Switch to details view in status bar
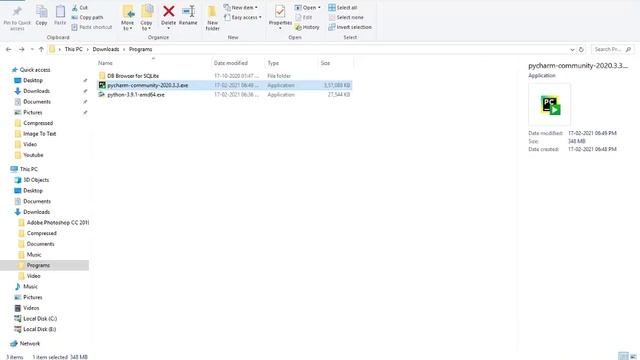The width and height of the screenshot is (640, 360). point(623,356)
